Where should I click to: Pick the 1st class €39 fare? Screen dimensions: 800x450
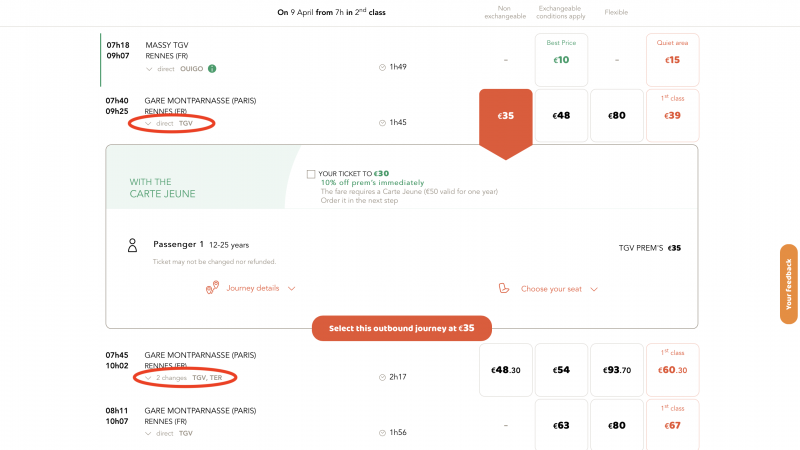coord(672,115)
